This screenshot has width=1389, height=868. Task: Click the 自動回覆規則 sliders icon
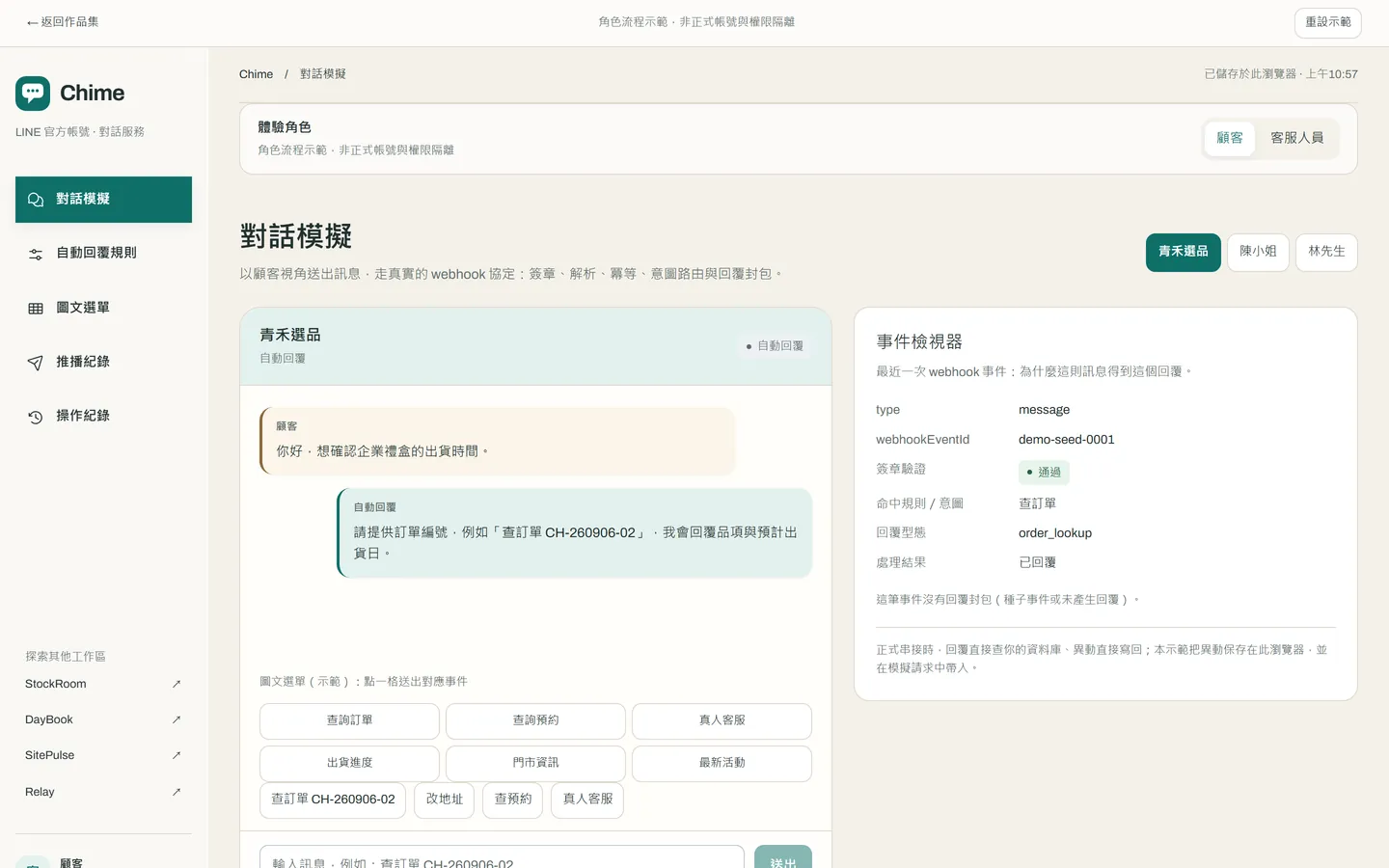pos(36,254)
